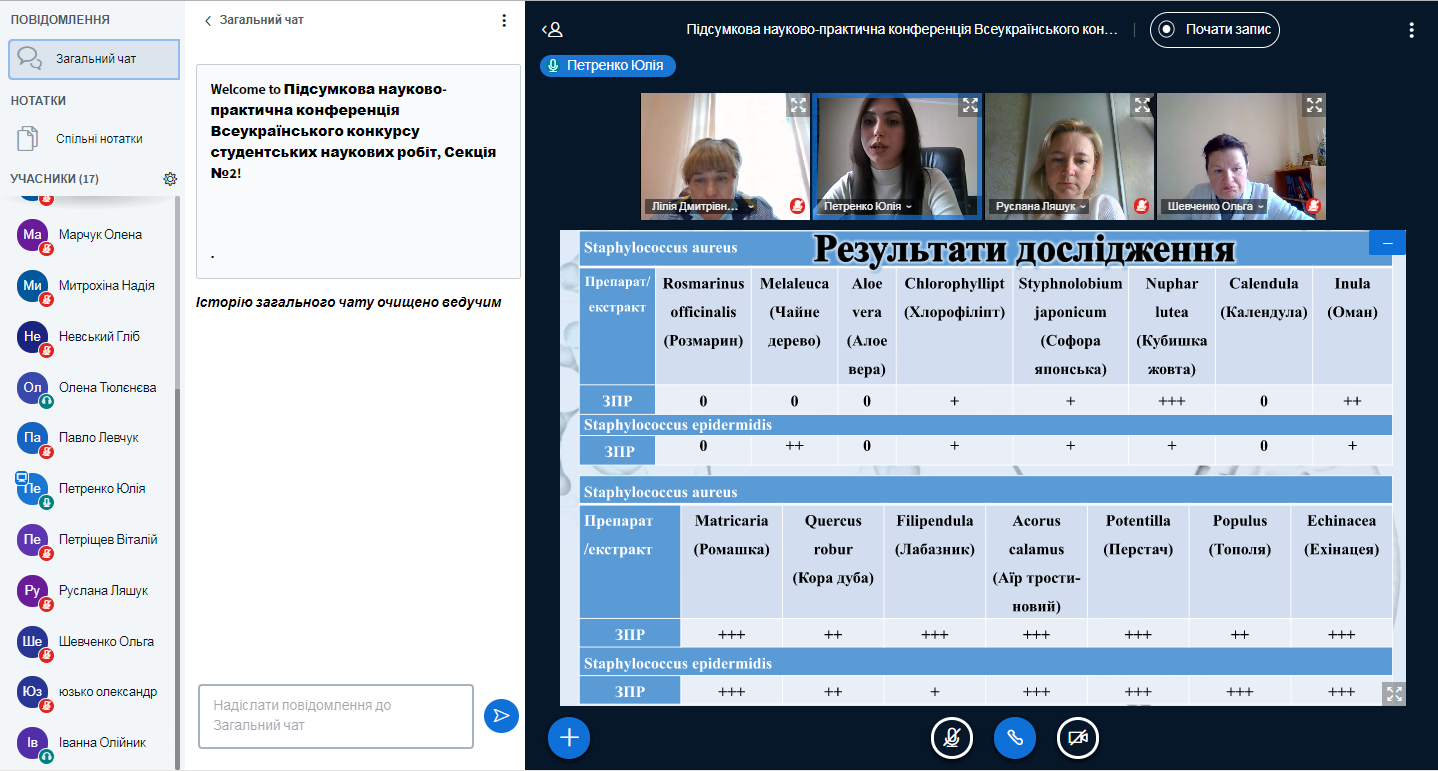The width and height of the screenshot is (1438, 771).
Task: Click presenter Петренко Юлія avatar icon
Action: [x=33, y=489]
